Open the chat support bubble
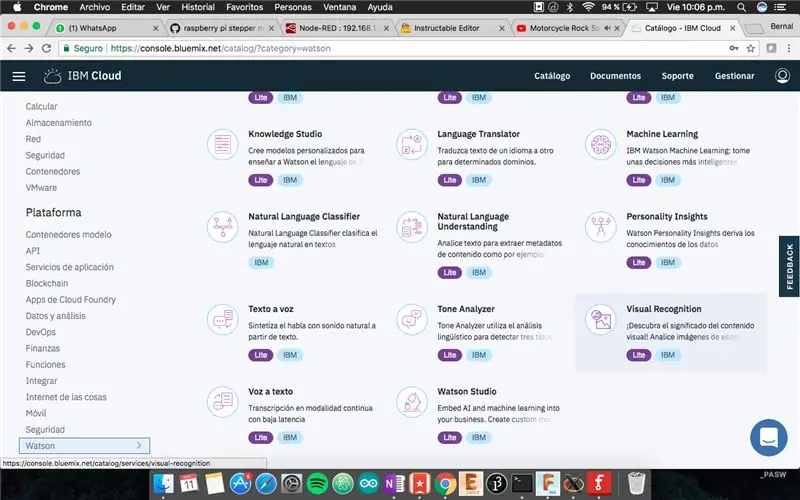Viewport: 800px width, 500px height. [768, 437]
